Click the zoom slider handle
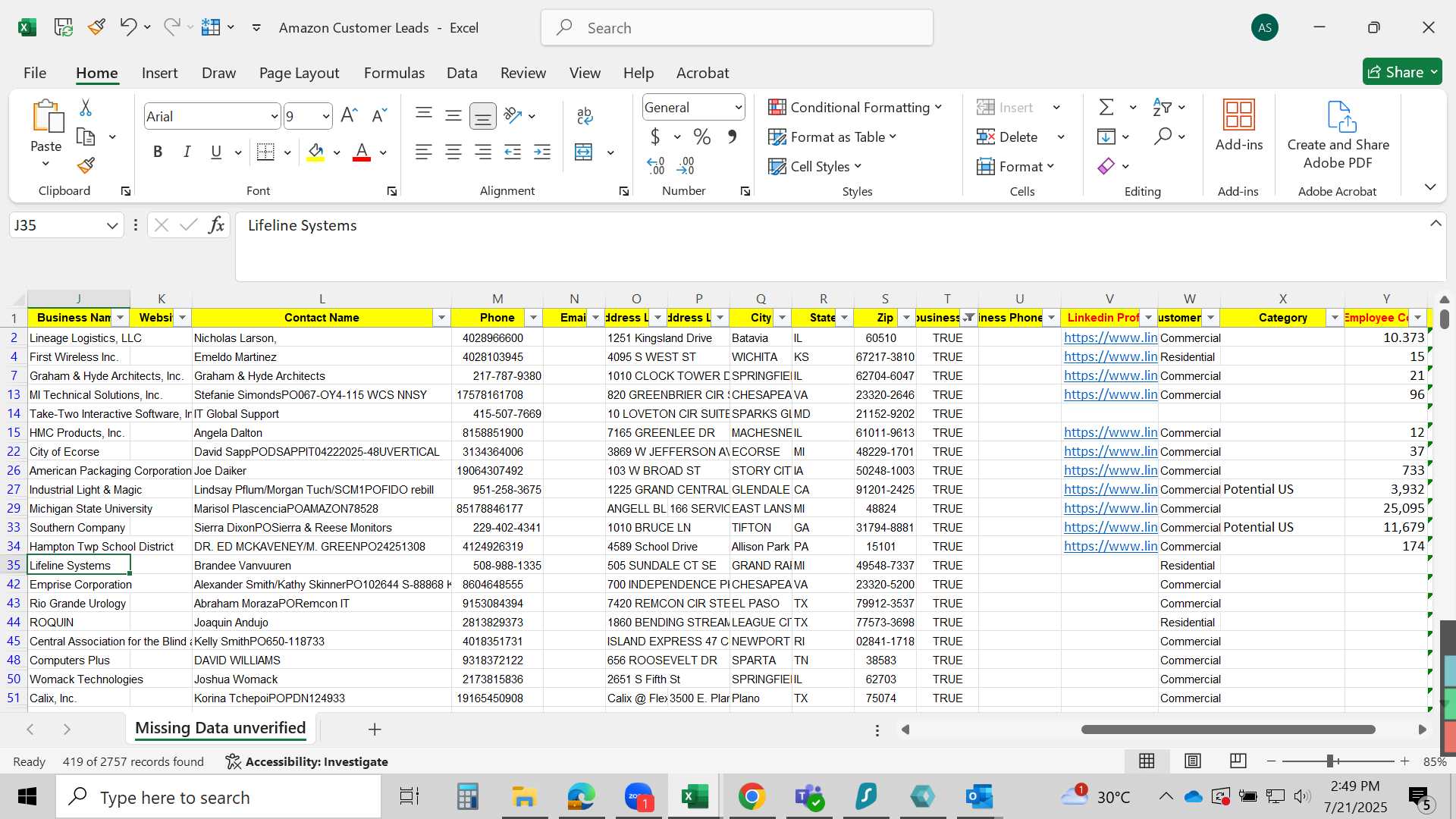Screen dimensions: 1456x819 [x=1330, y=761]
